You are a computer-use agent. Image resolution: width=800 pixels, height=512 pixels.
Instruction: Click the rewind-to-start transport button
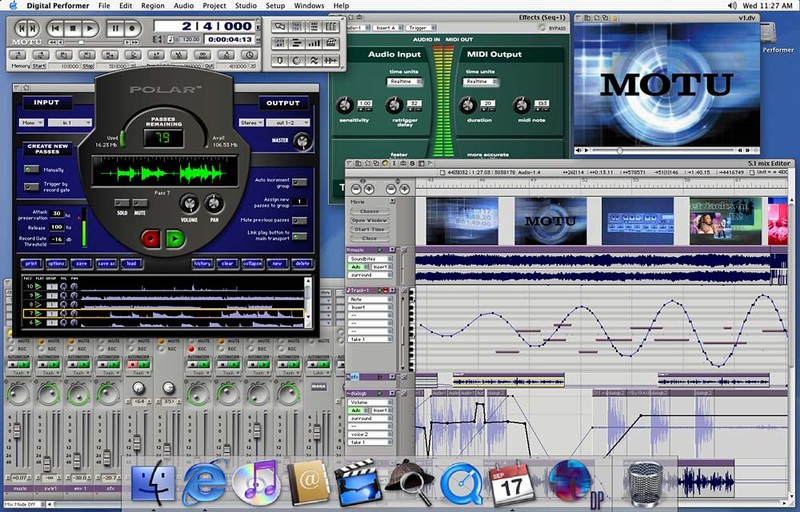coord(56,29)
